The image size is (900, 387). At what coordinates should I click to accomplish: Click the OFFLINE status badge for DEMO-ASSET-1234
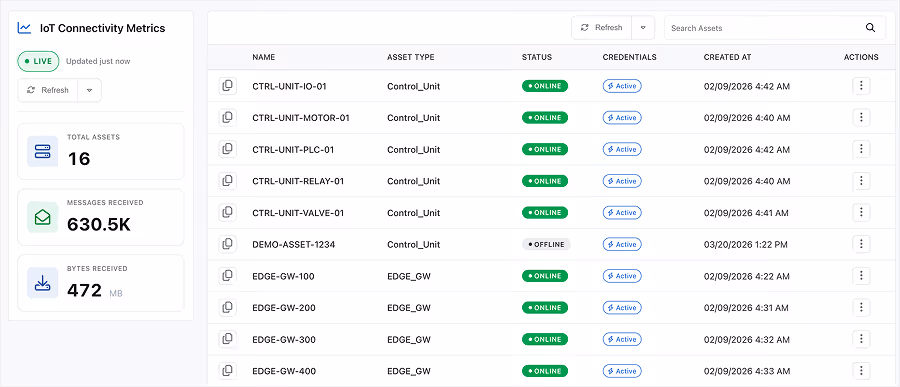[546, 245]
